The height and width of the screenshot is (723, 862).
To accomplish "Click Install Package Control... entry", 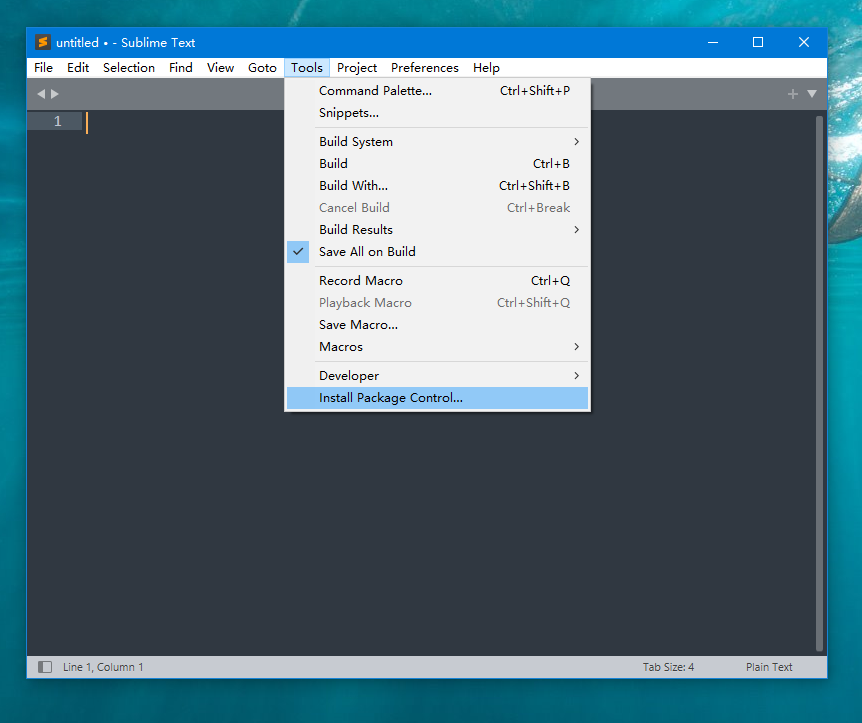I will 438,398.
